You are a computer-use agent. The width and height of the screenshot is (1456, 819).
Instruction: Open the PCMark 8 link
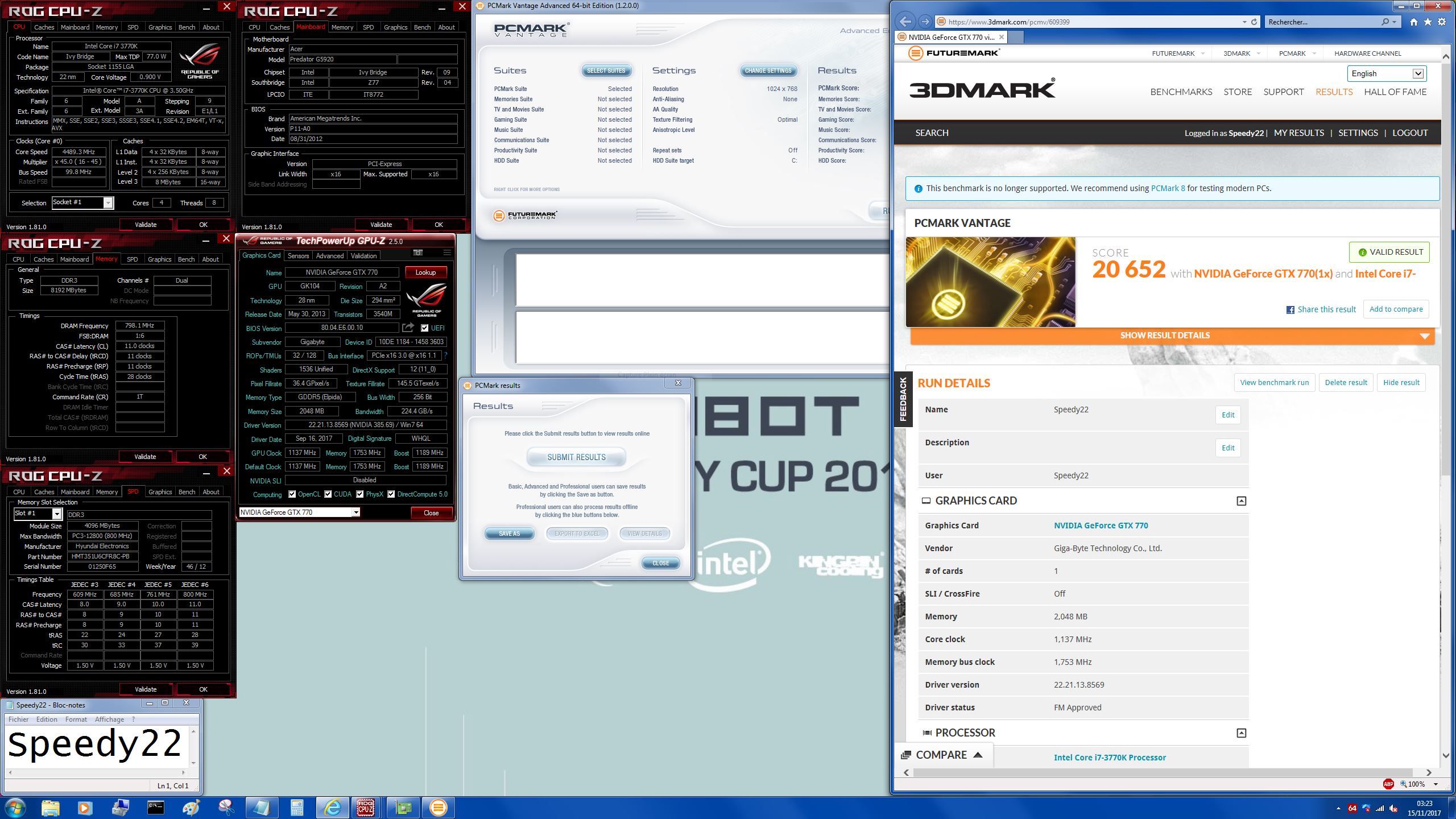(x=1168, y=188)
